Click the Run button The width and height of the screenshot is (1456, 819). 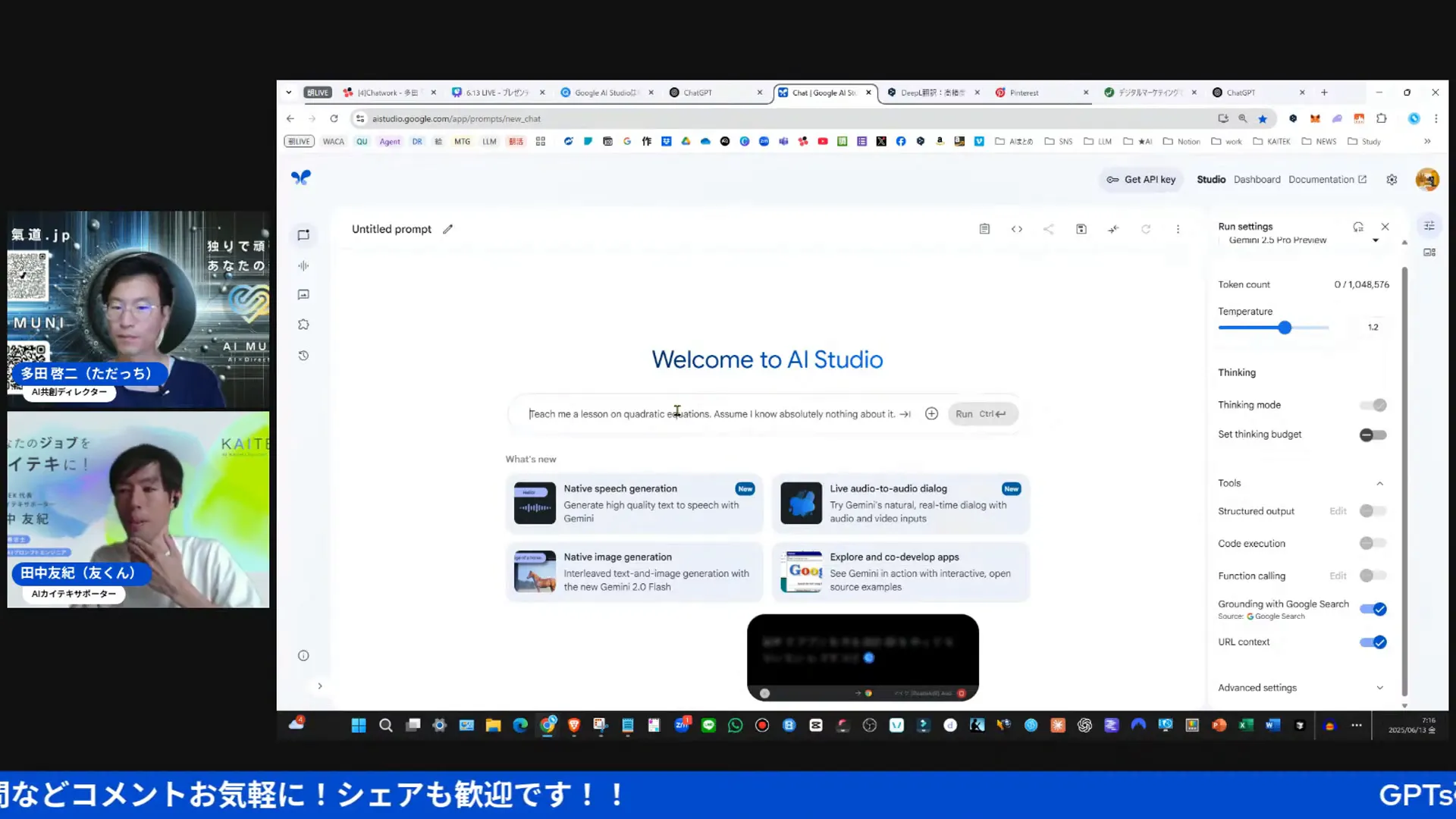[x=982, y=414]
